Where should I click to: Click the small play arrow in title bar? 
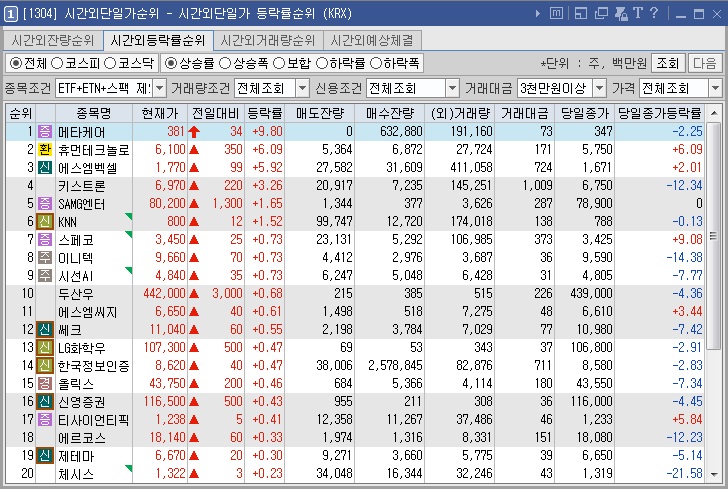pos(538,13)
